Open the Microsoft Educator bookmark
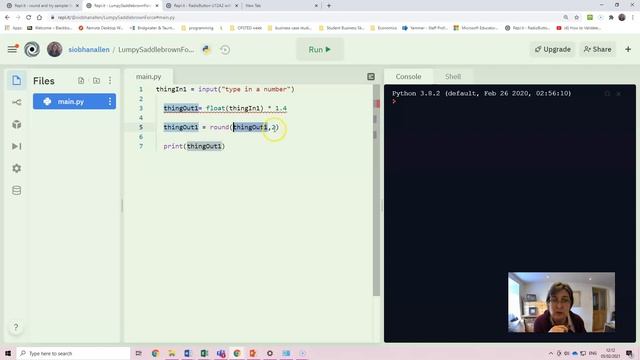 pos(476,28)
